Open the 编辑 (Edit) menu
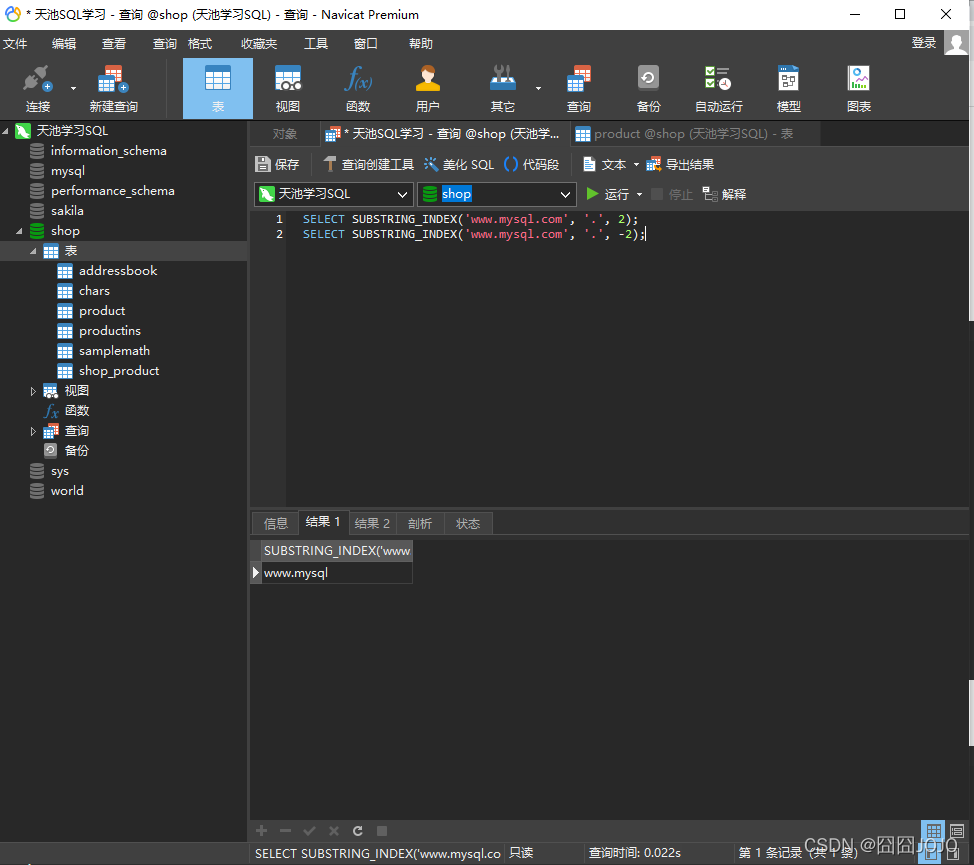This screenshot has width=974, height=865. [x=64, y=43]
